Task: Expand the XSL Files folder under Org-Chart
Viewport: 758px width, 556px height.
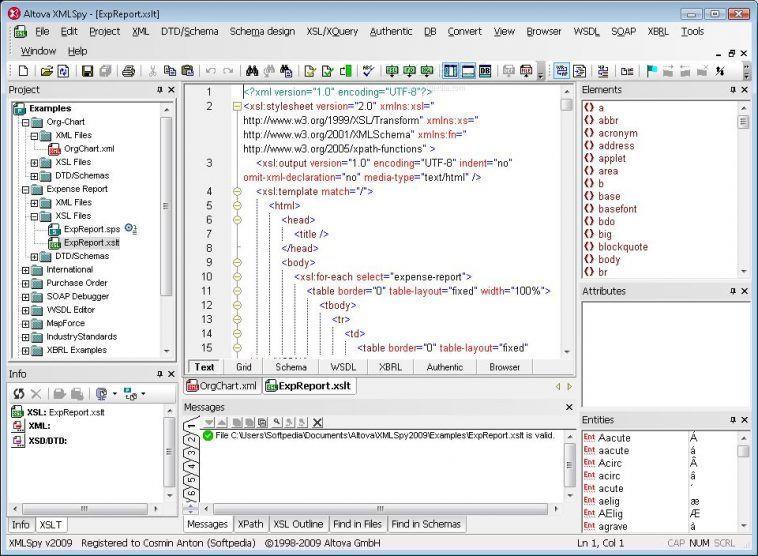Action: pos(34,162)
